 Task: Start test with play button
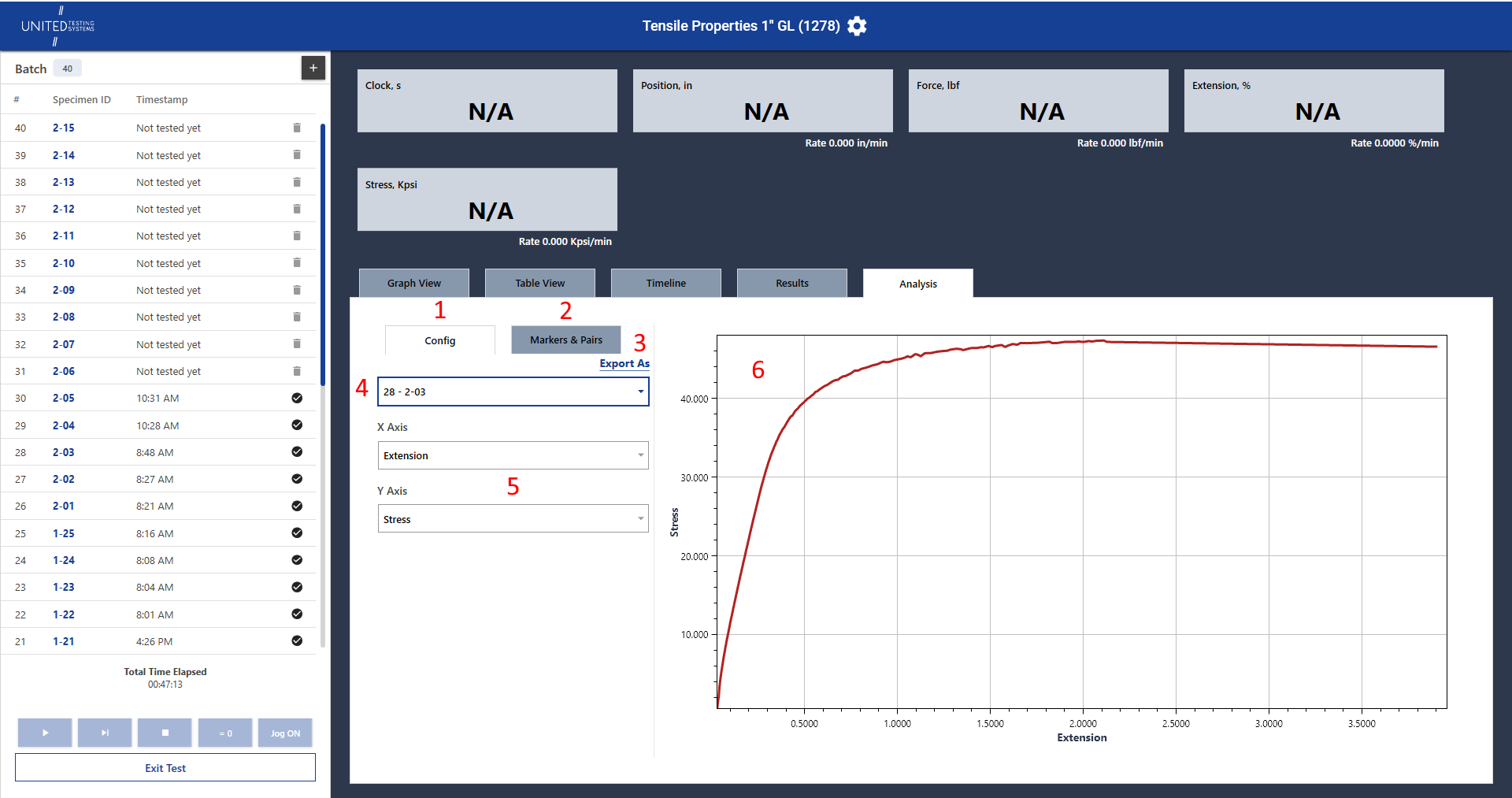(x=45, y=733)
